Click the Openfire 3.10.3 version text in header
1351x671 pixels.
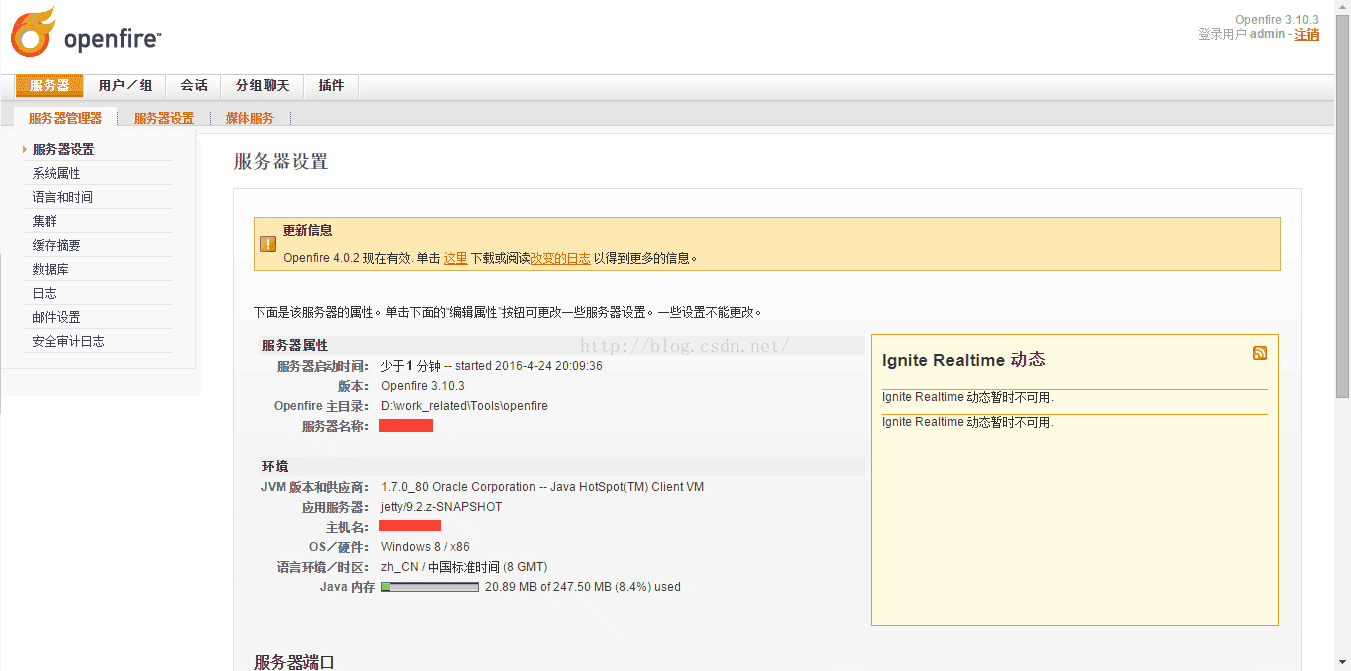pos(1277,20)
